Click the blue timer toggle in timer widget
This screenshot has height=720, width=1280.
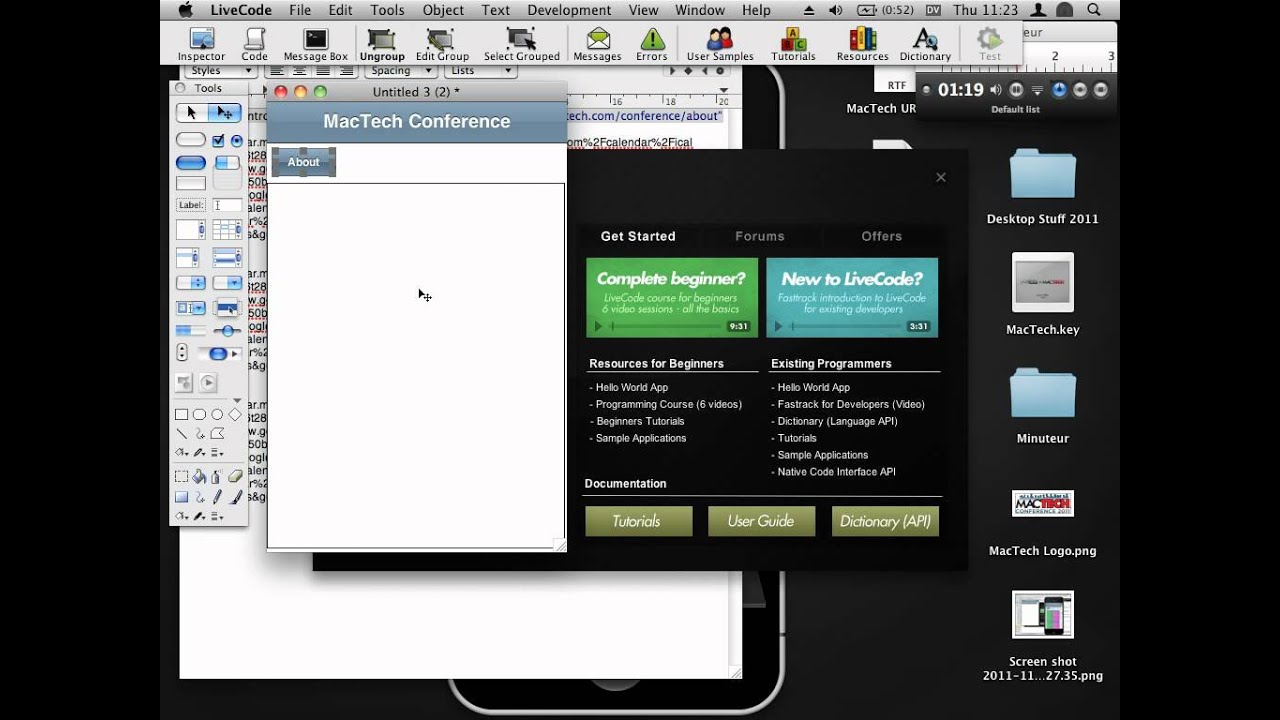tap(1059, 90)
